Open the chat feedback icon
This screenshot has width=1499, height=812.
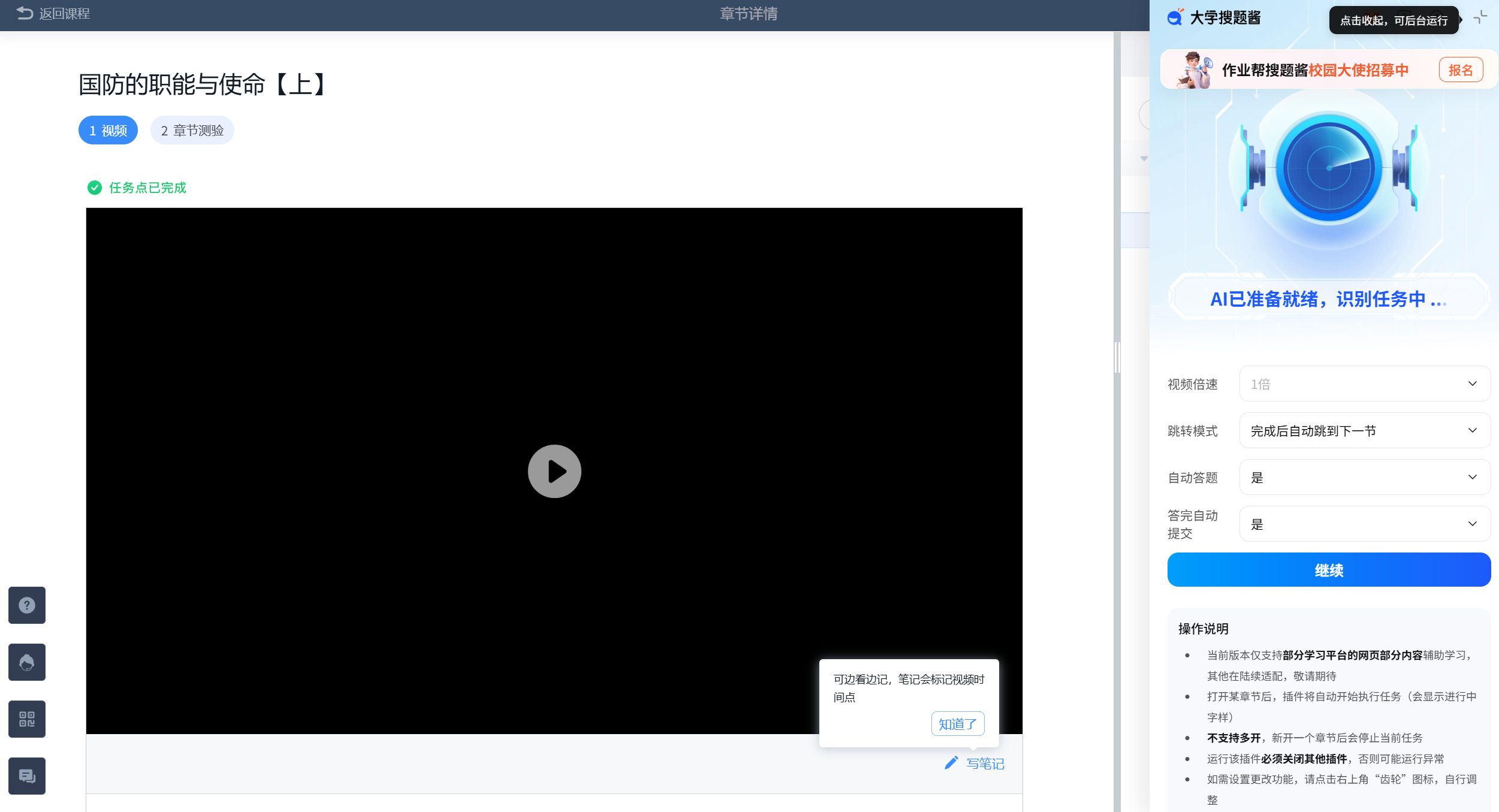(x=27, y=776)
